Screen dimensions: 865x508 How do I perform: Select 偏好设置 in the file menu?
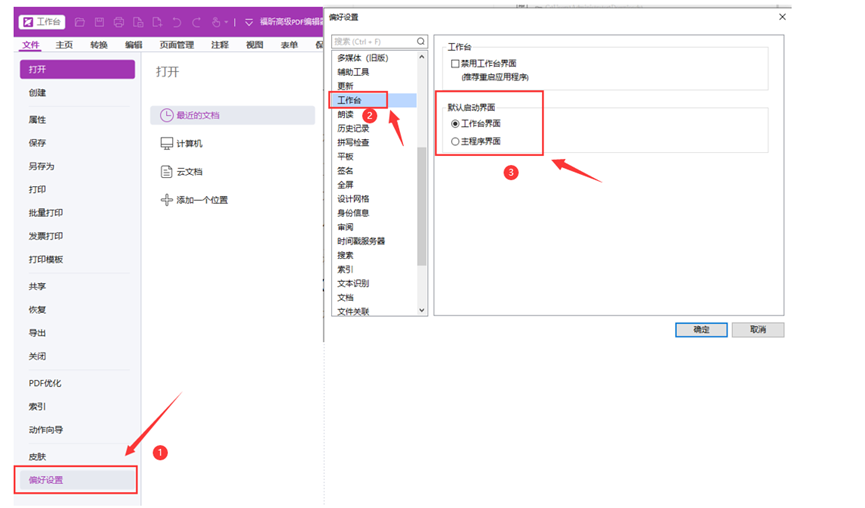click(x=77, y=480)
